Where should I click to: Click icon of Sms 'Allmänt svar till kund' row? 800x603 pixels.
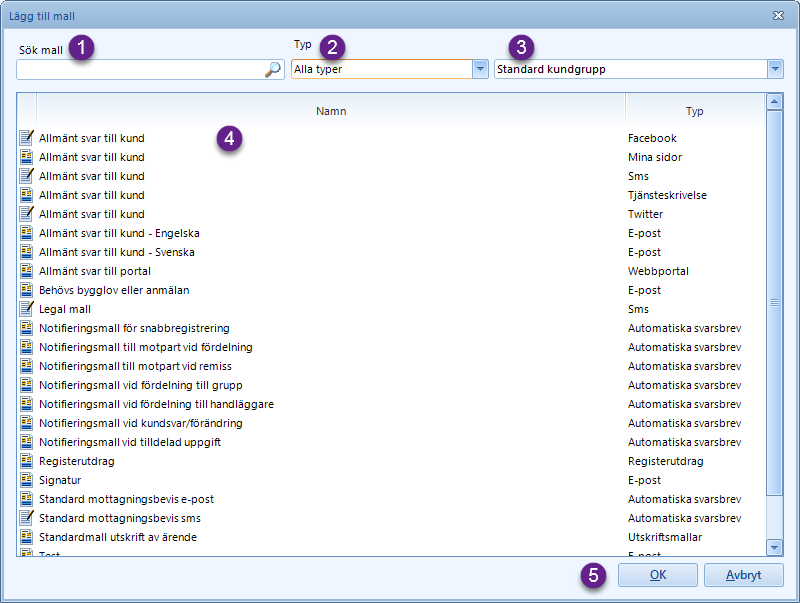27,175
